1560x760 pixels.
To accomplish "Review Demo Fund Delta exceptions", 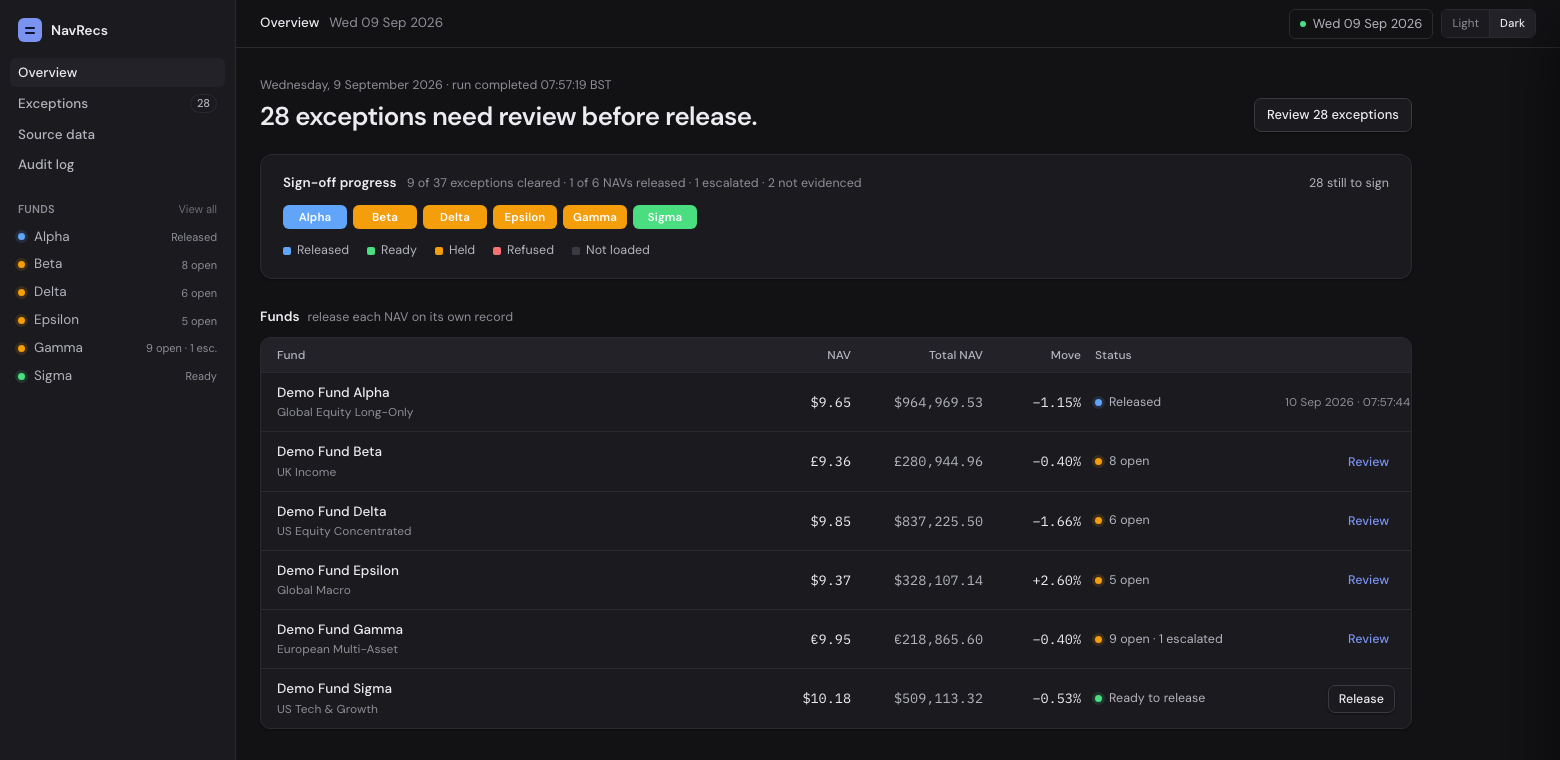I will tap(1368, 521).
